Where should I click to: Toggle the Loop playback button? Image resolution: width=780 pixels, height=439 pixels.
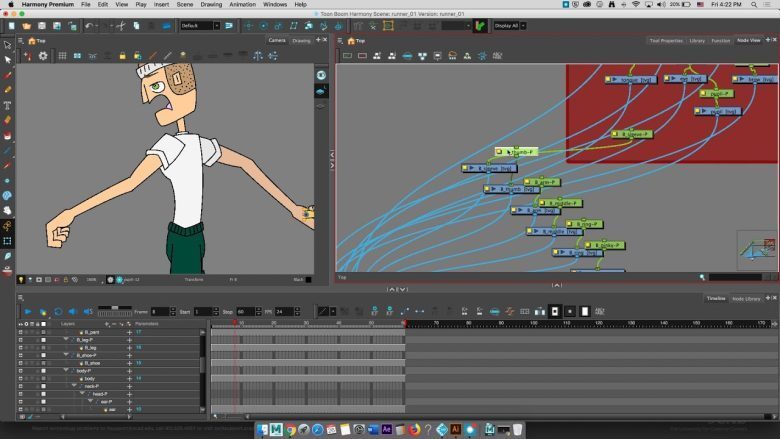pos(58,312)
